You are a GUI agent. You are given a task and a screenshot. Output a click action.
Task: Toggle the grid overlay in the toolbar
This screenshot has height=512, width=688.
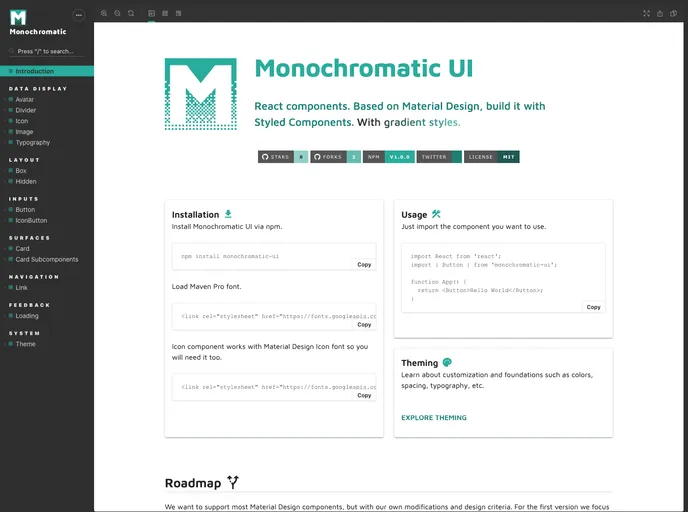pos(165,13)
